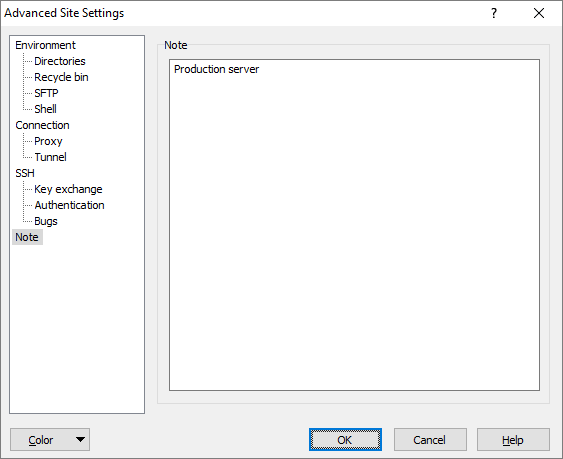This screenshot has width=563, height=459.
Task: Select the SSH category
Action: (x=25, y=173)
